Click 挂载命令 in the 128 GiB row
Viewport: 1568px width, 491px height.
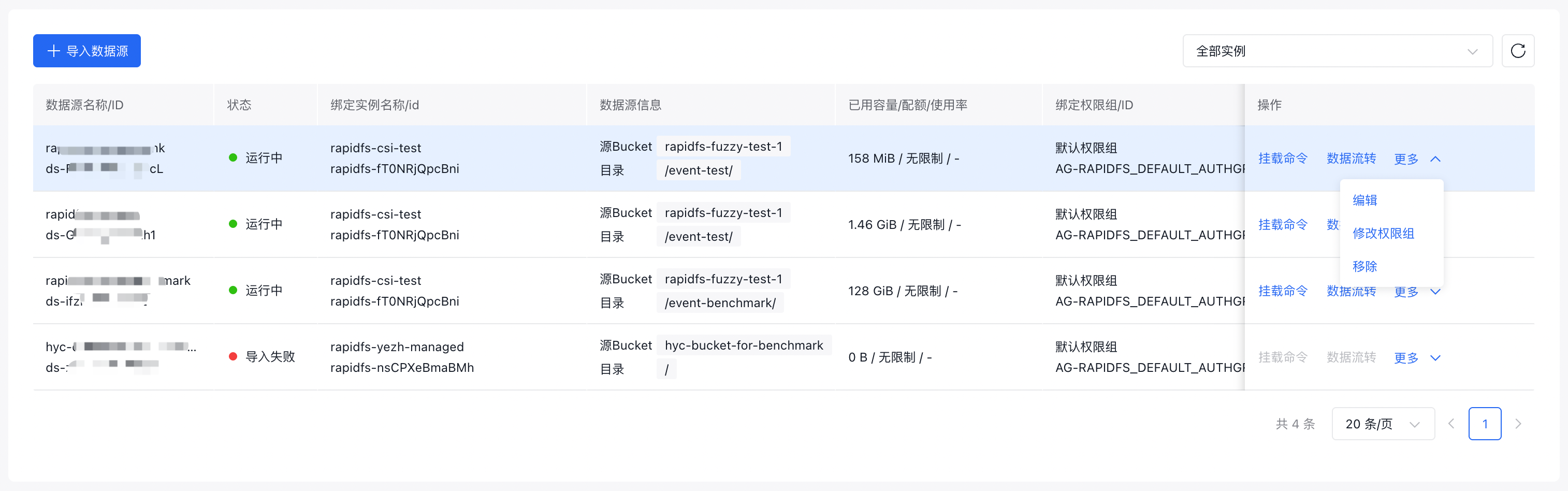coord(1283,291)
